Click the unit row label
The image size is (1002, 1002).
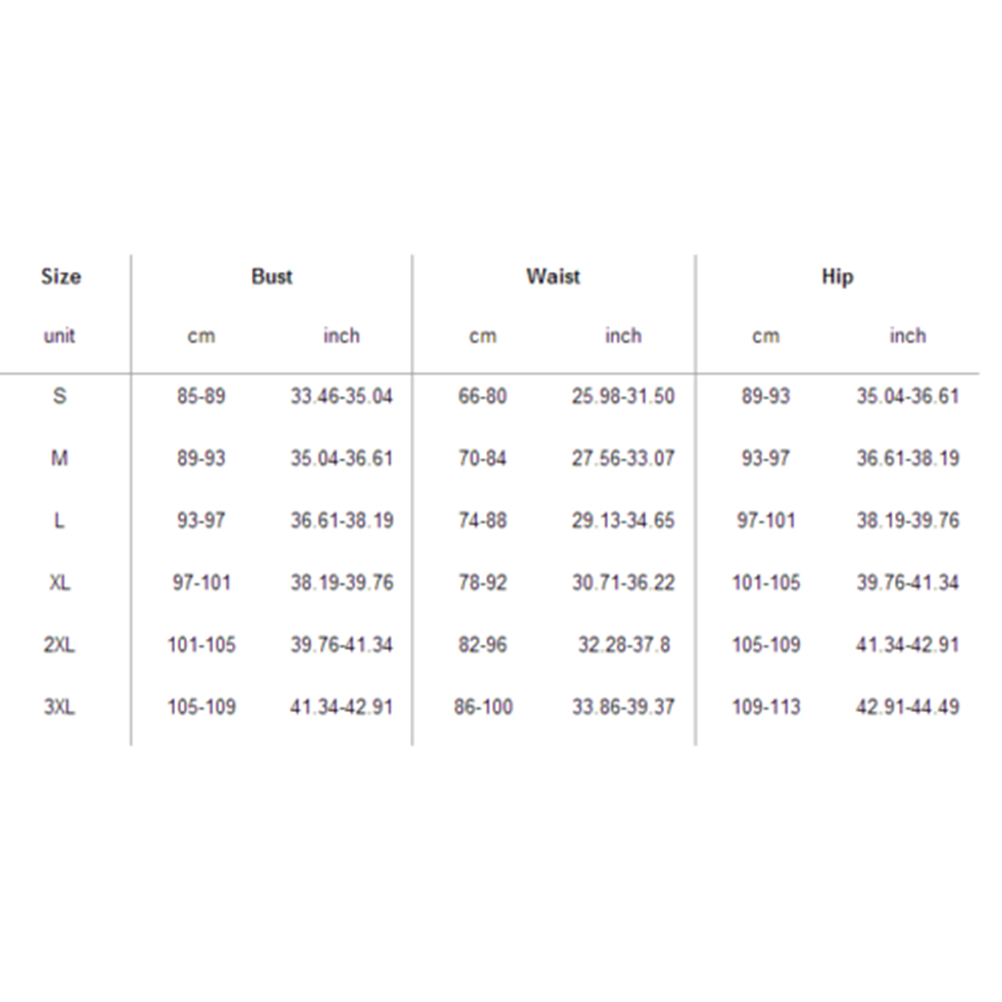pos(60,336)
